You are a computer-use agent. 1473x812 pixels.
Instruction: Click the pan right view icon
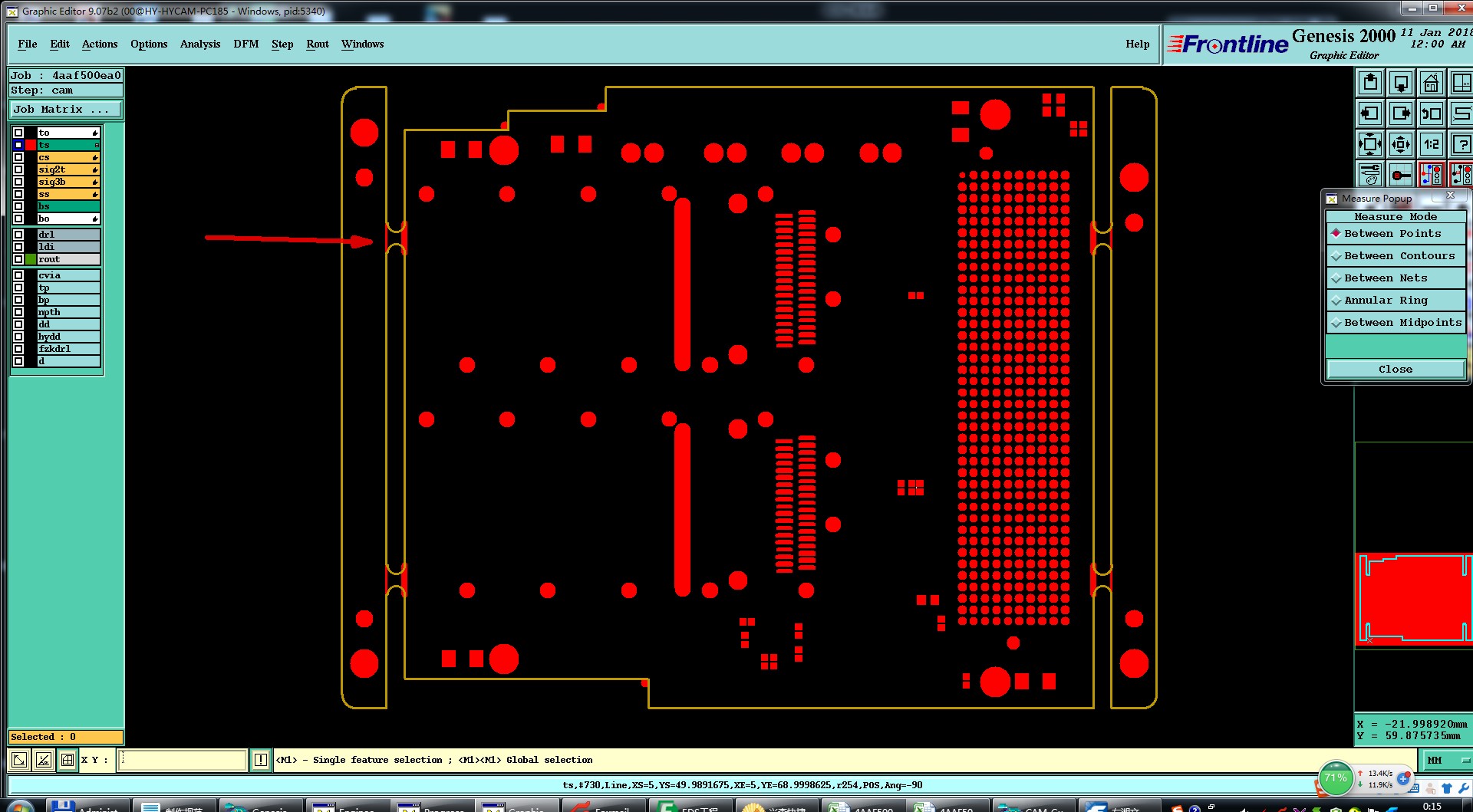coord(1401,113)
